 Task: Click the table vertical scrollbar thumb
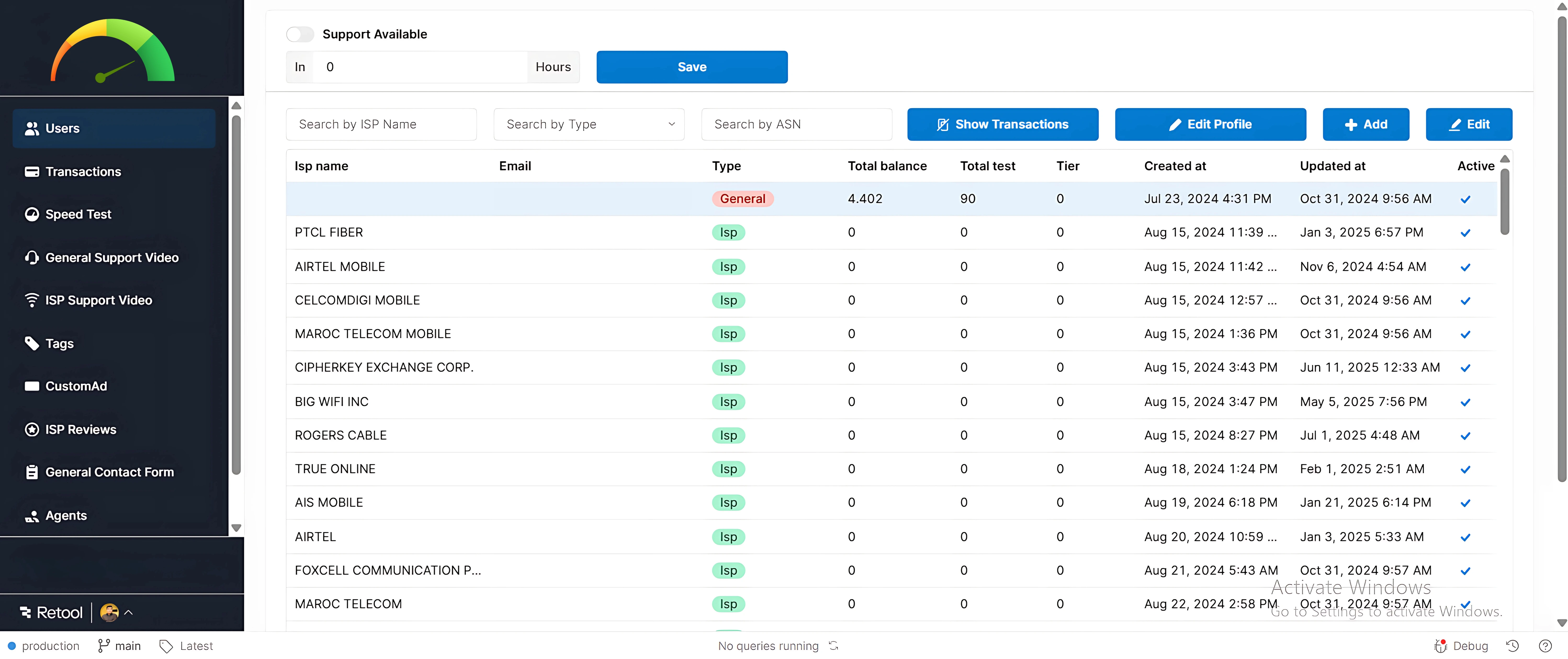coord(1505,201)
